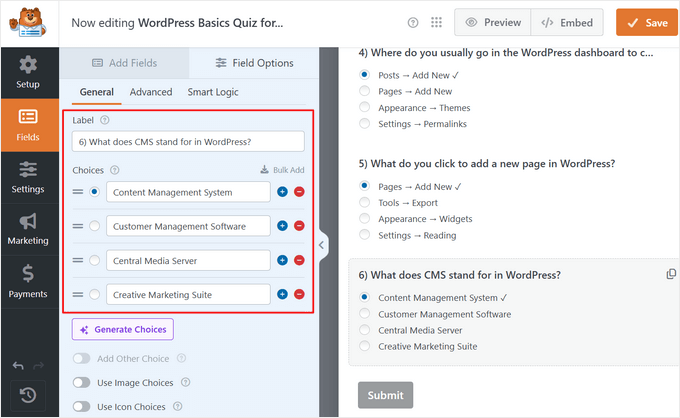The image size is (680, 418).
Task: Save the form with Save button
Action: (x=647, y=23)
